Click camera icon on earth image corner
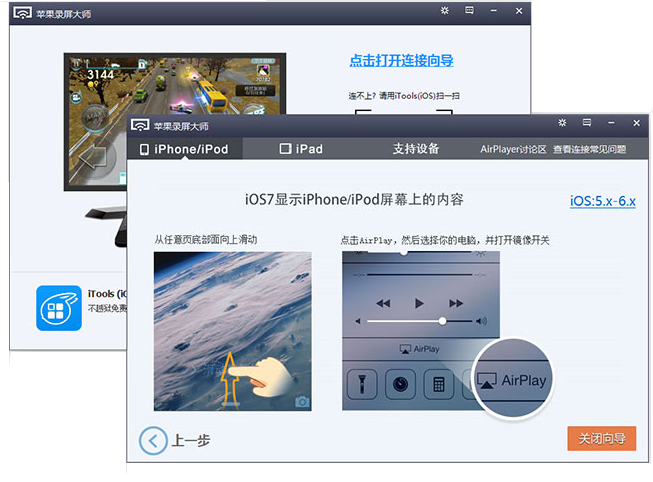 pos(302,402)
